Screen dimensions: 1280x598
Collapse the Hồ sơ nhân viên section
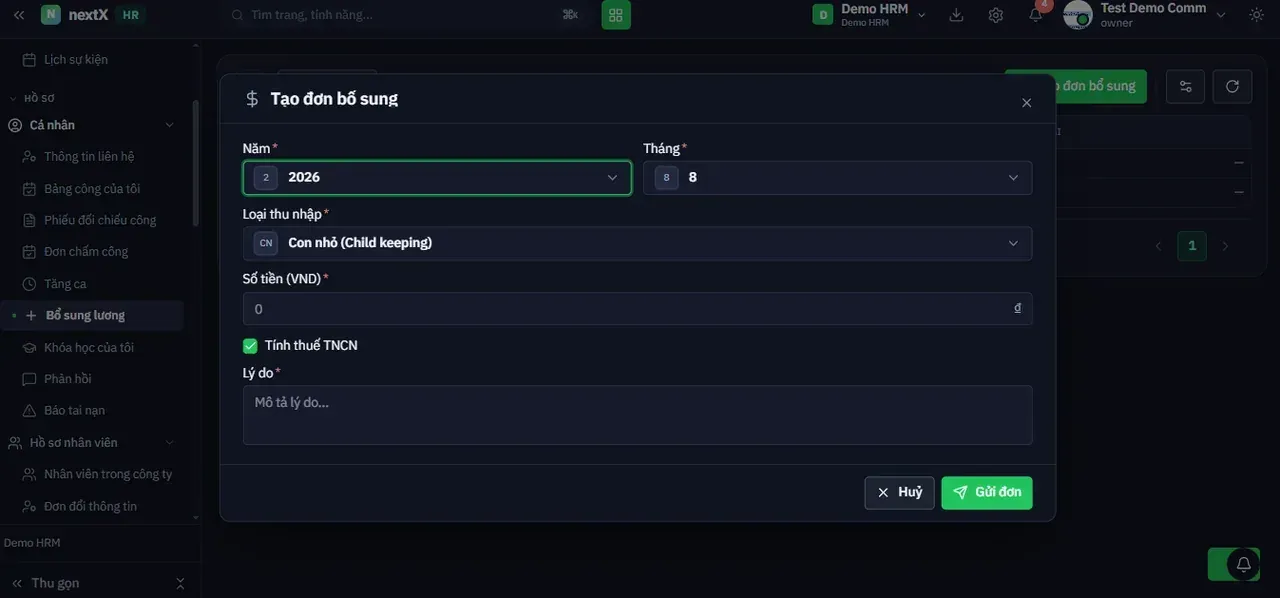[169, 443]
